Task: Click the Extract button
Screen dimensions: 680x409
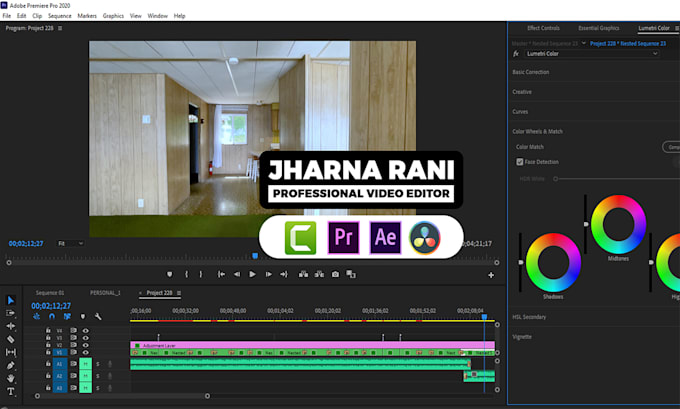Action: tap(319, 274)
